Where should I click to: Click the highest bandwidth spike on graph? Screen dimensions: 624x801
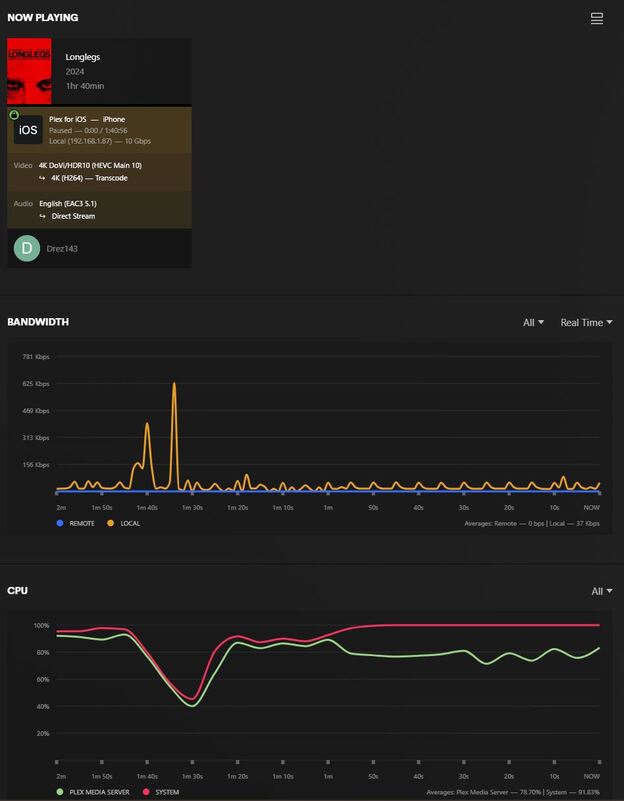tap(174, 383)
